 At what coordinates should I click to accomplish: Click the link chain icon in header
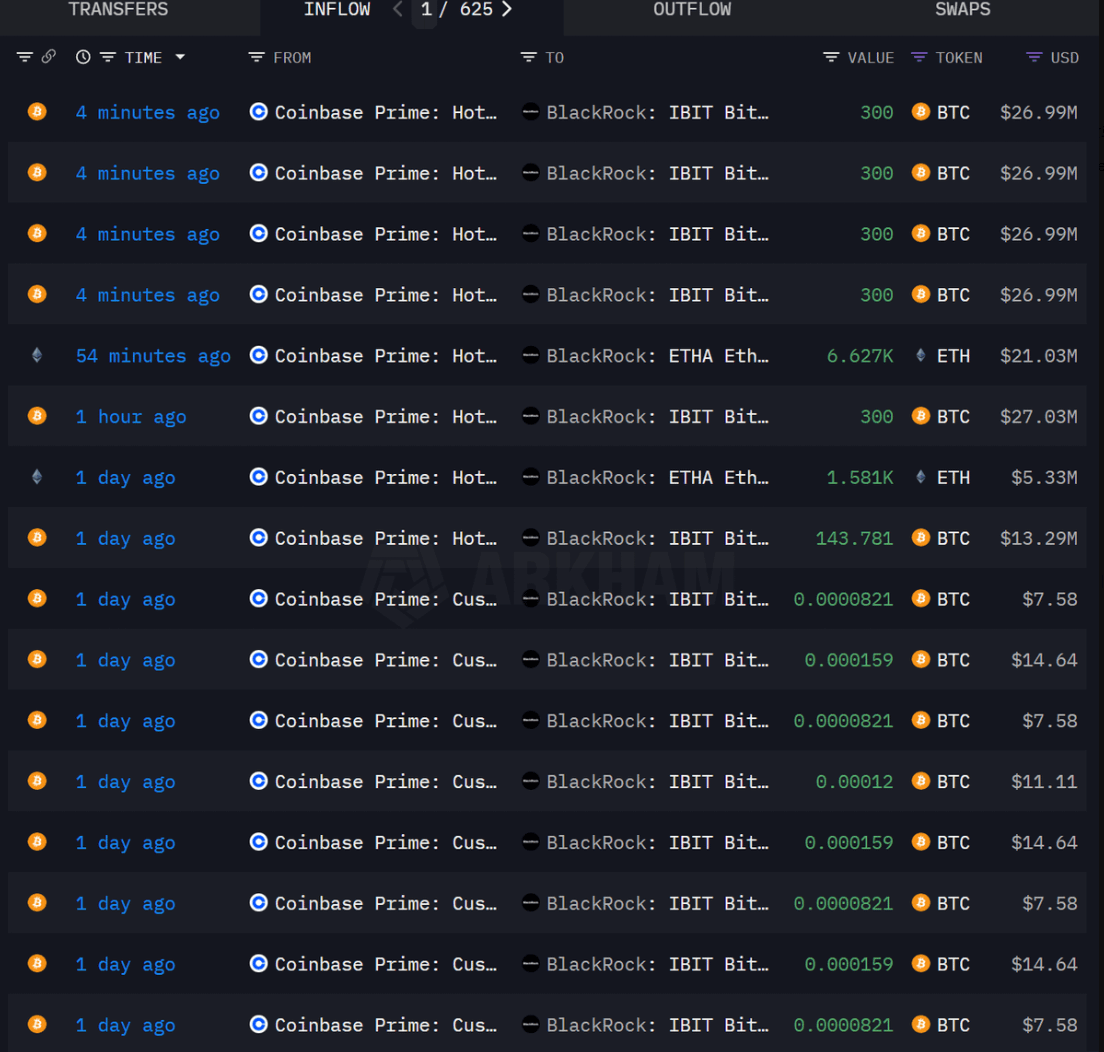click(x=49, y=57)
